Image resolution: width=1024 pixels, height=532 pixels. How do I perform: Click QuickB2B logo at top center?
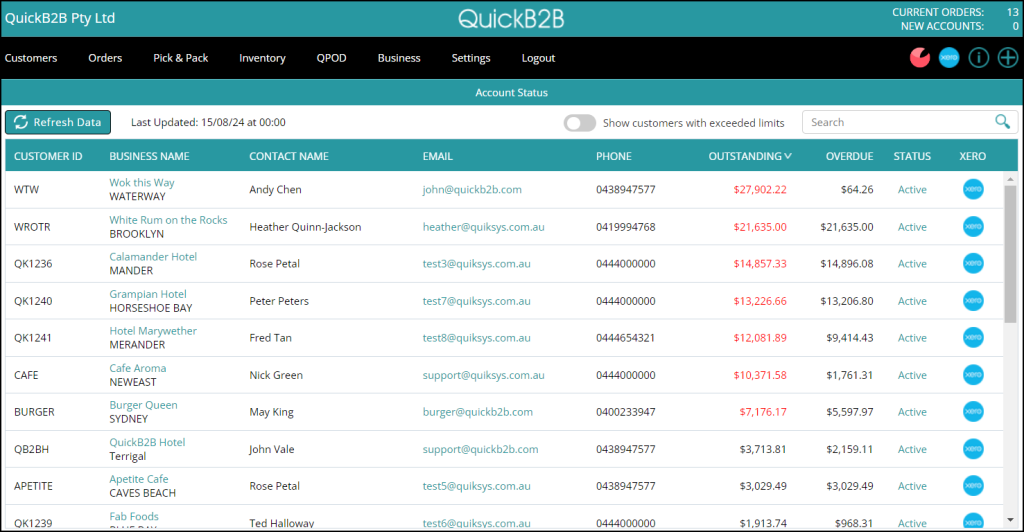point(511,18)
